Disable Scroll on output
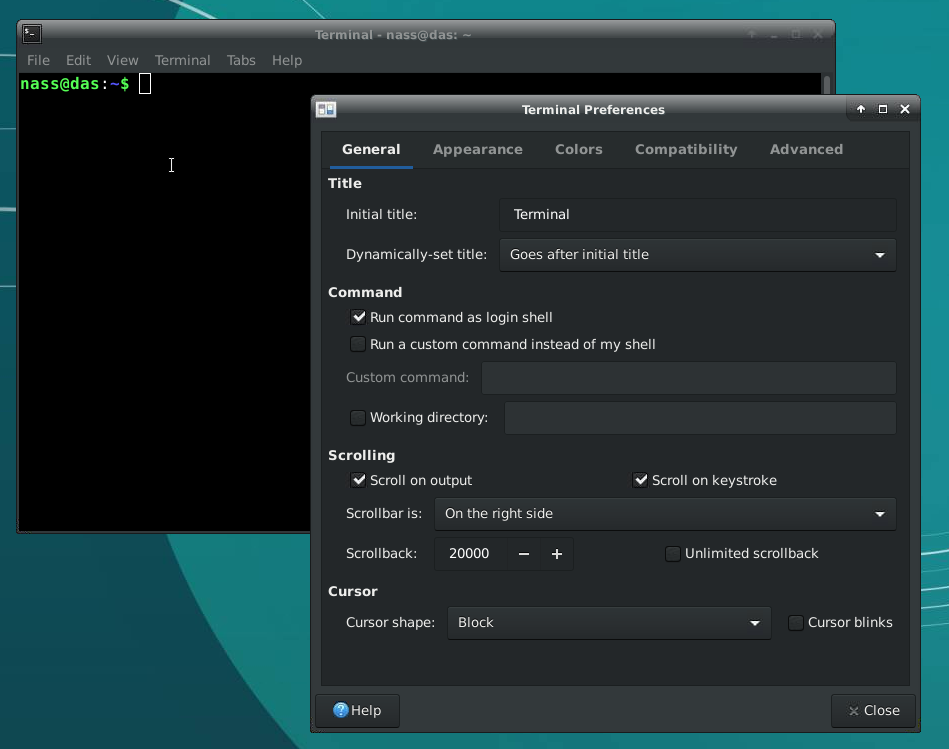 coord(358,480)
